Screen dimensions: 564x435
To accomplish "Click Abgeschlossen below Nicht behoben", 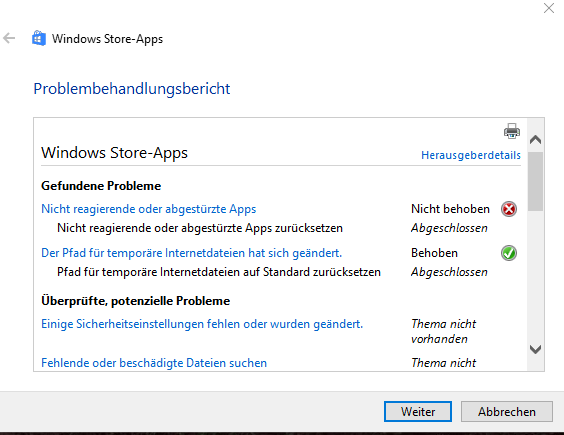I will click(449, 228).
